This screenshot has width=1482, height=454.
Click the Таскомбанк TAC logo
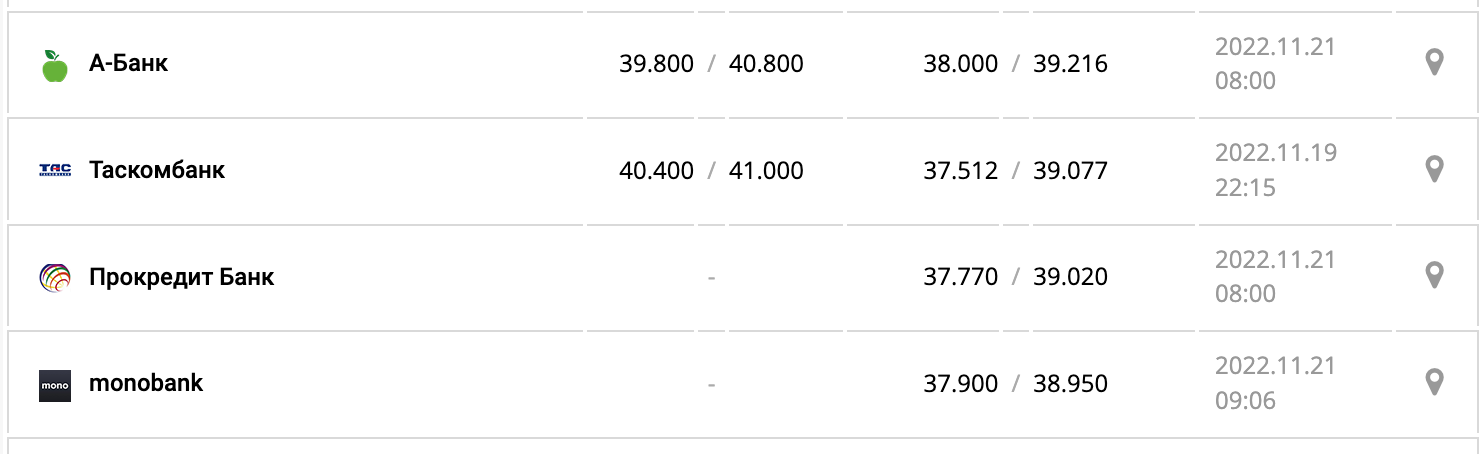[55, 171]
